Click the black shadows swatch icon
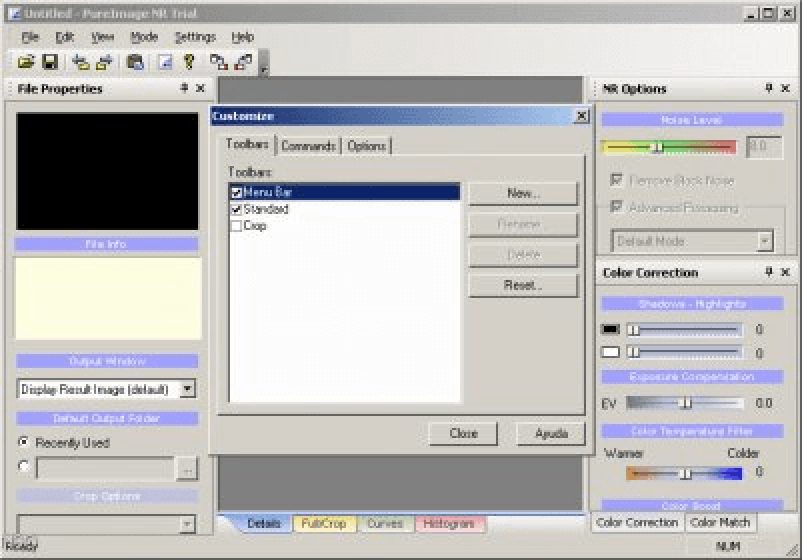The height and width of the screenshot is (560, 802). (610, 329)
